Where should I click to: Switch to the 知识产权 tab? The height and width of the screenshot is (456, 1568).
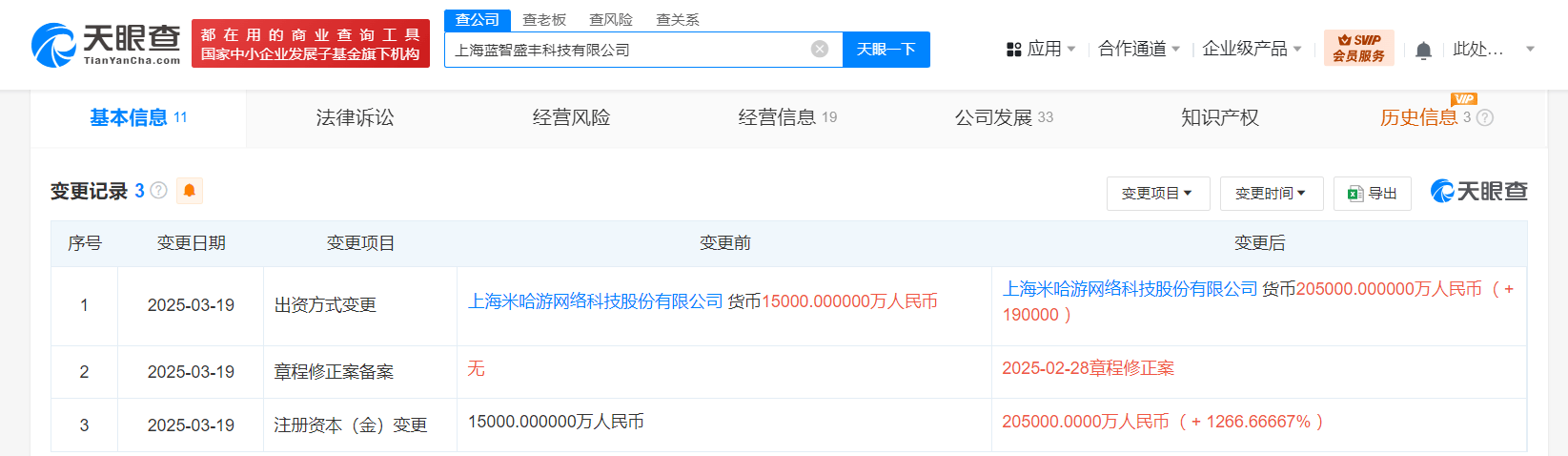coord(1220,117)
